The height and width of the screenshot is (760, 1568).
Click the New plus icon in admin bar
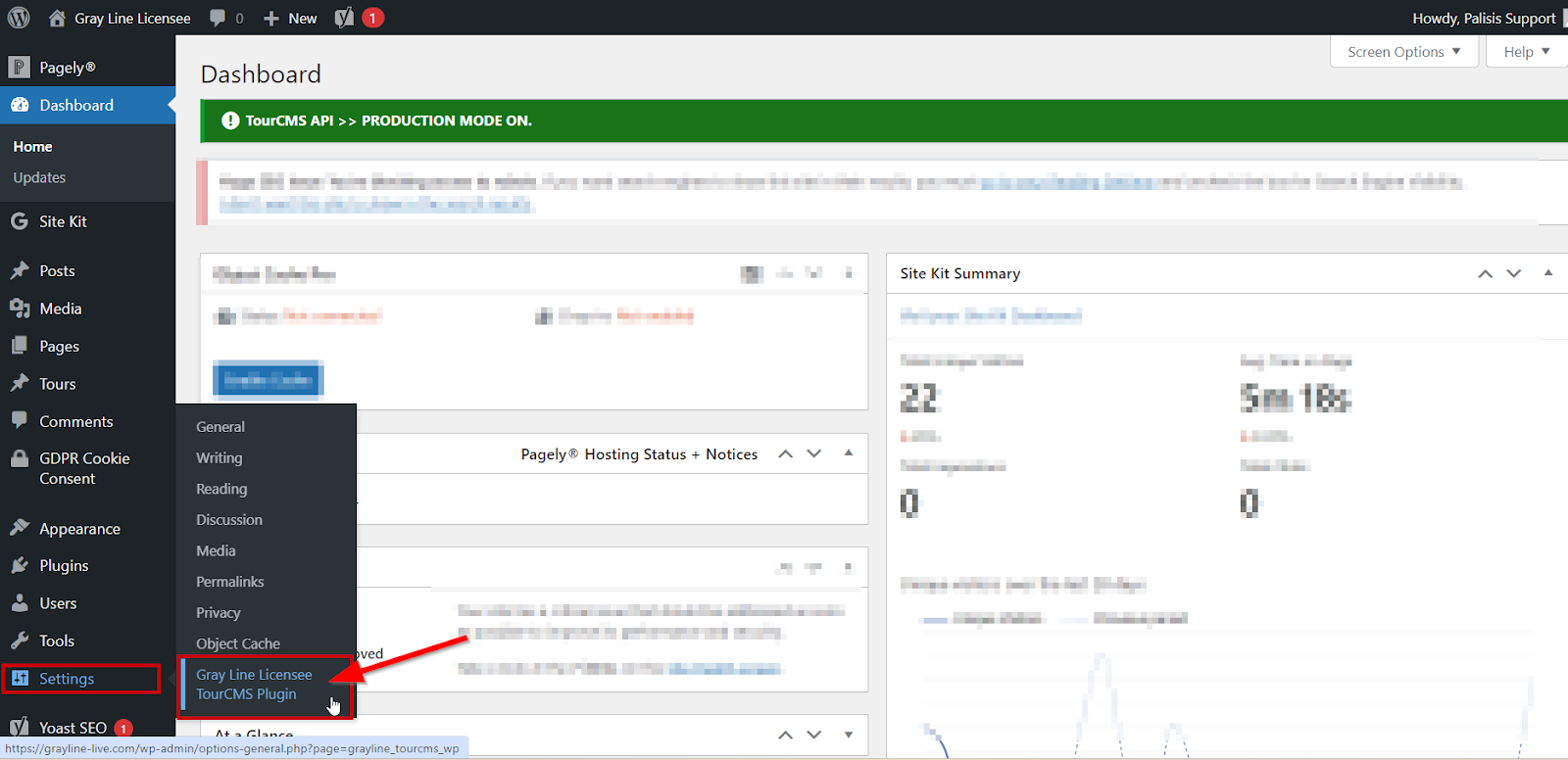coord(271,18)
